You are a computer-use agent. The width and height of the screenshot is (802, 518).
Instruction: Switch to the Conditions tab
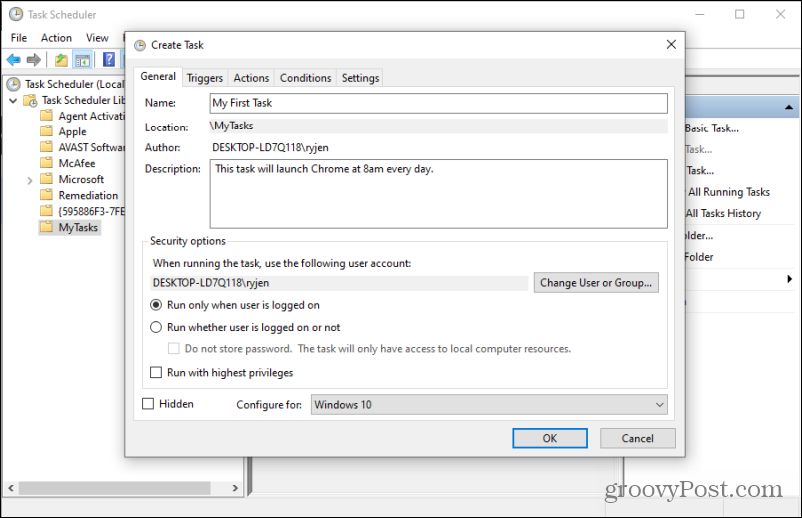coord(305,78)
